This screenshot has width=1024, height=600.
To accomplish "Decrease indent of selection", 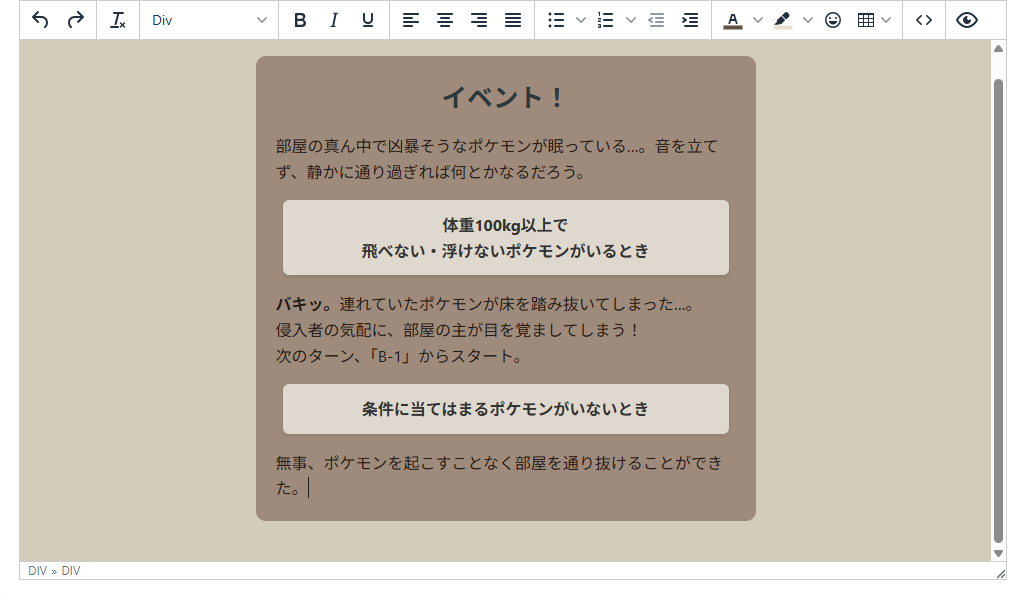I will coord(656,20).
